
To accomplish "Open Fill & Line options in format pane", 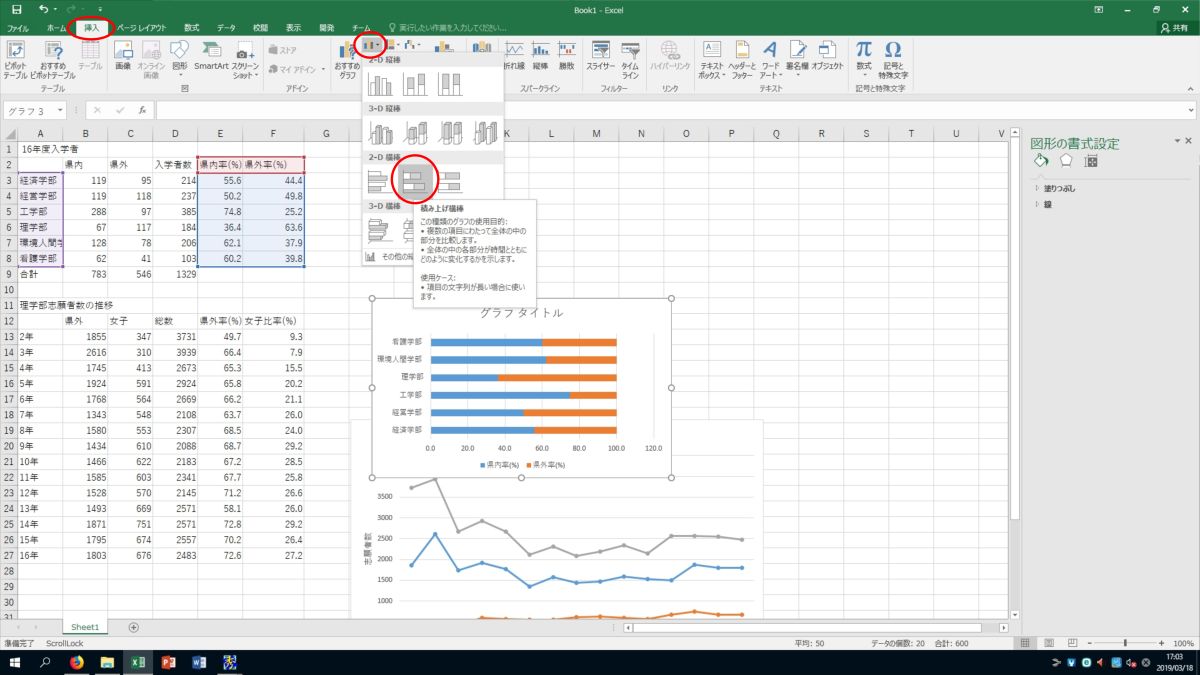I will tap(1041, 161).
